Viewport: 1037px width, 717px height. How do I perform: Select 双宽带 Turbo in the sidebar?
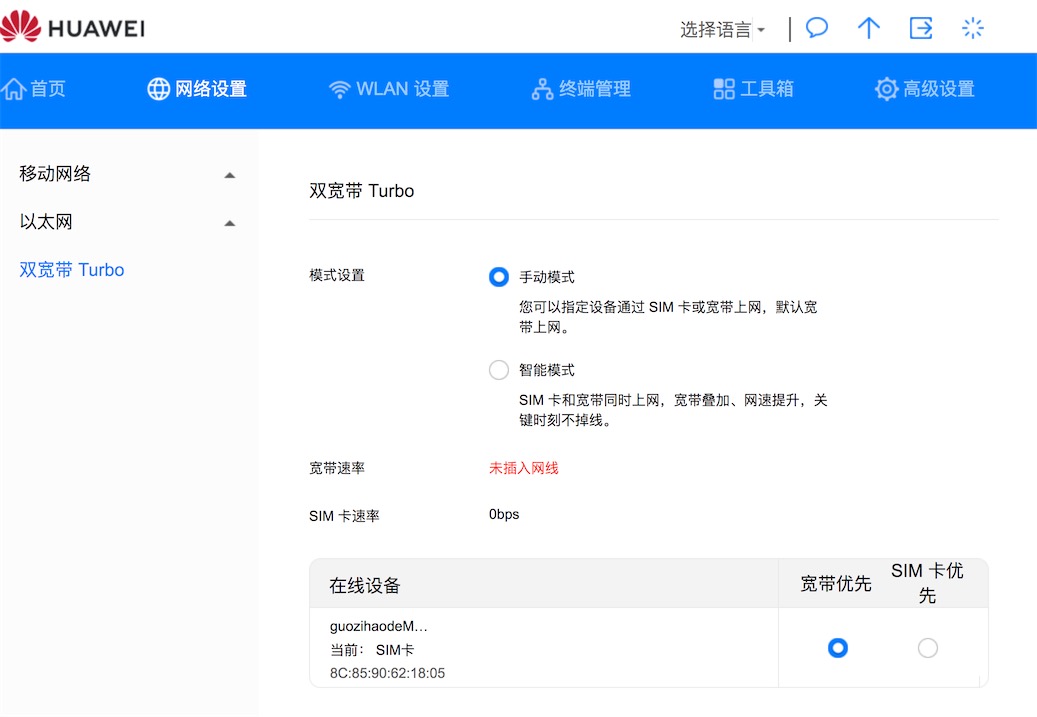pos(71,269)
